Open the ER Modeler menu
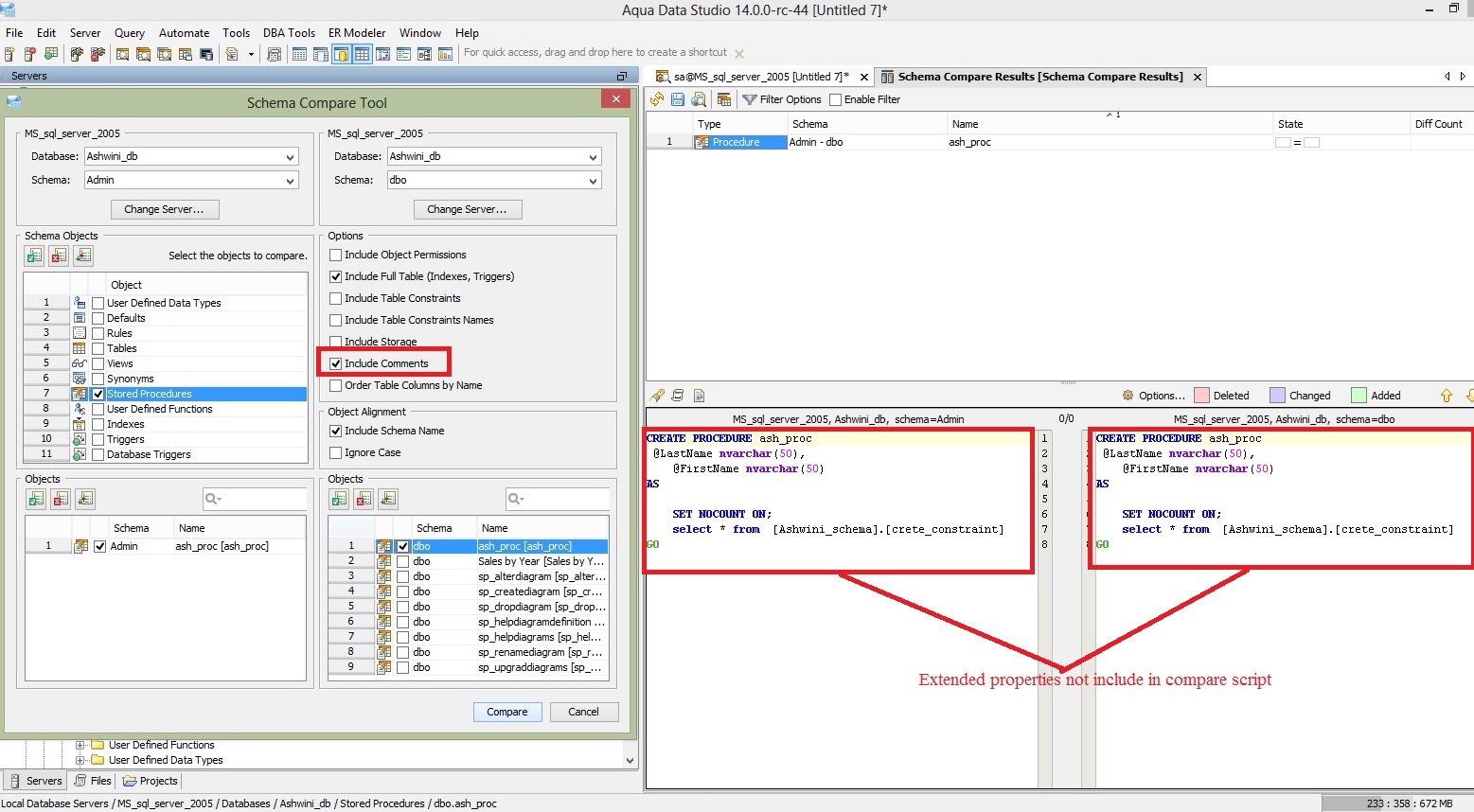1474x812 pixels. [x=357, y=32]
